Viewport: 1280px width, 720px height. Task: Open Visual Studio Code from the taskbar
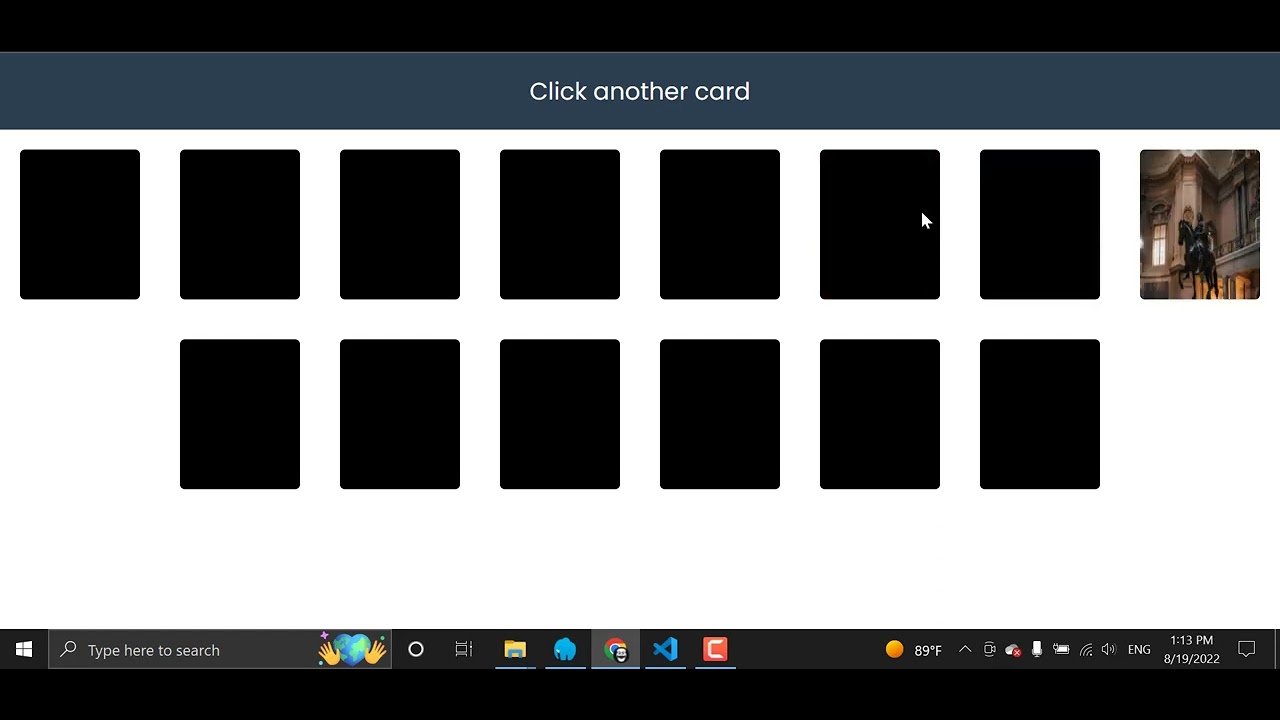coord(665,650)
